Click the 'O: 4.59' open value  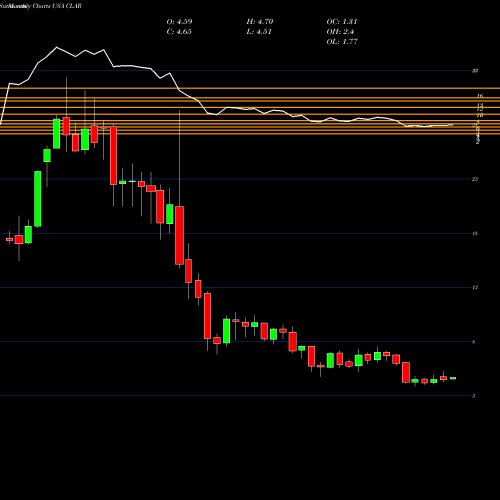(x=179, y=22)
